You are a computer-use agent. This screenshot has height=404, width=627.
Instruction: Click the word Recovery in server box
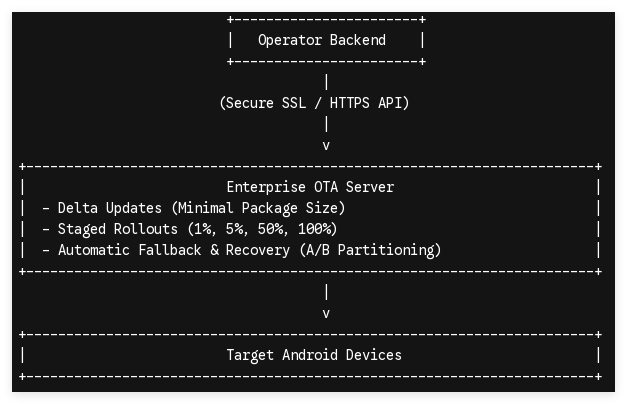(x=258, y=250)
